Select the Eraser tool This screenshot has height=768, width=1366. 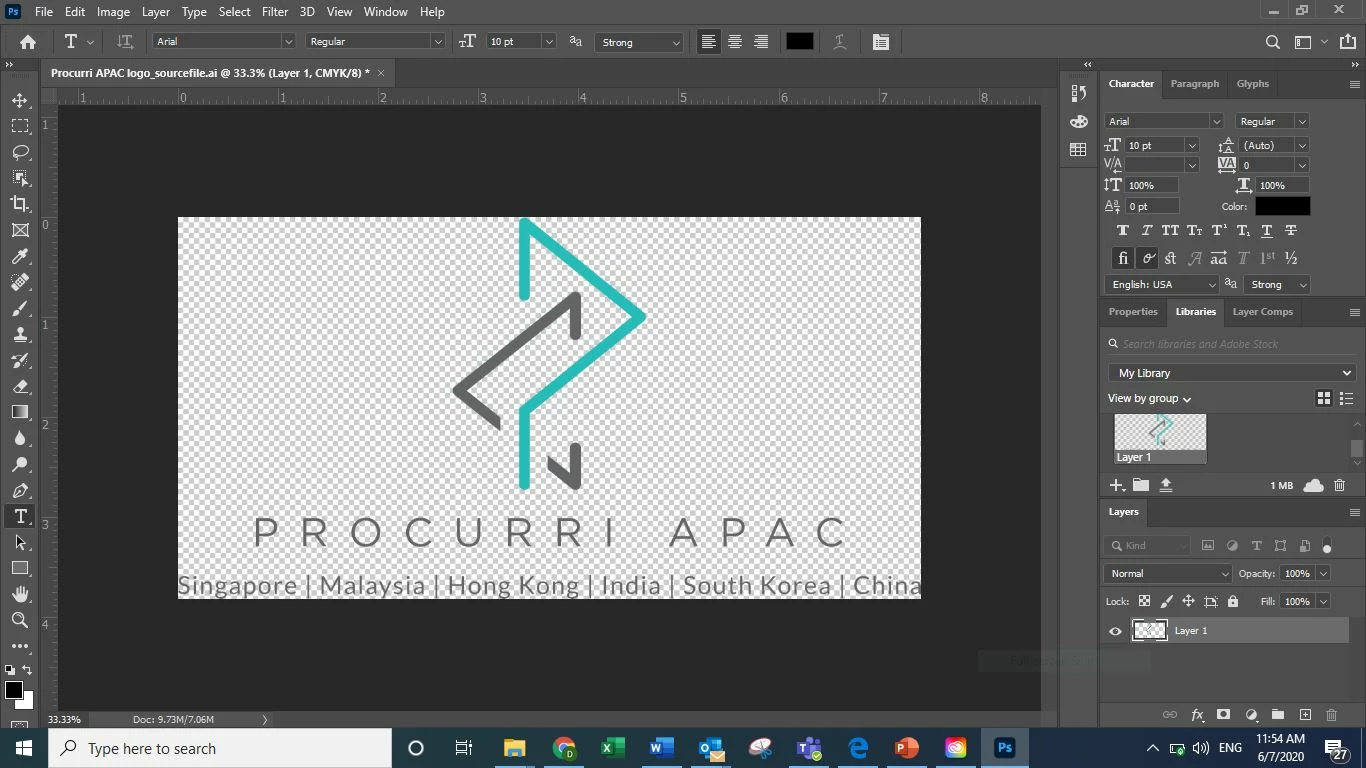tap(20, 386)
